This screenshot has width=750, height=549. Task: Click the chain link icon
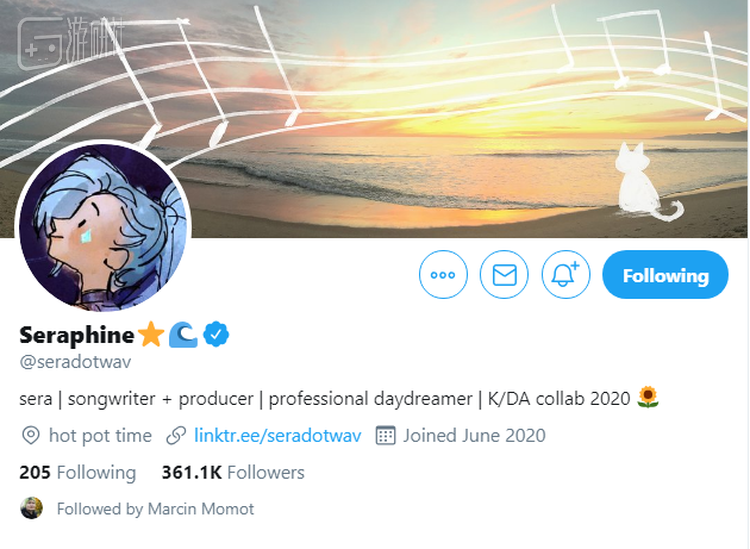pos(176,436)
